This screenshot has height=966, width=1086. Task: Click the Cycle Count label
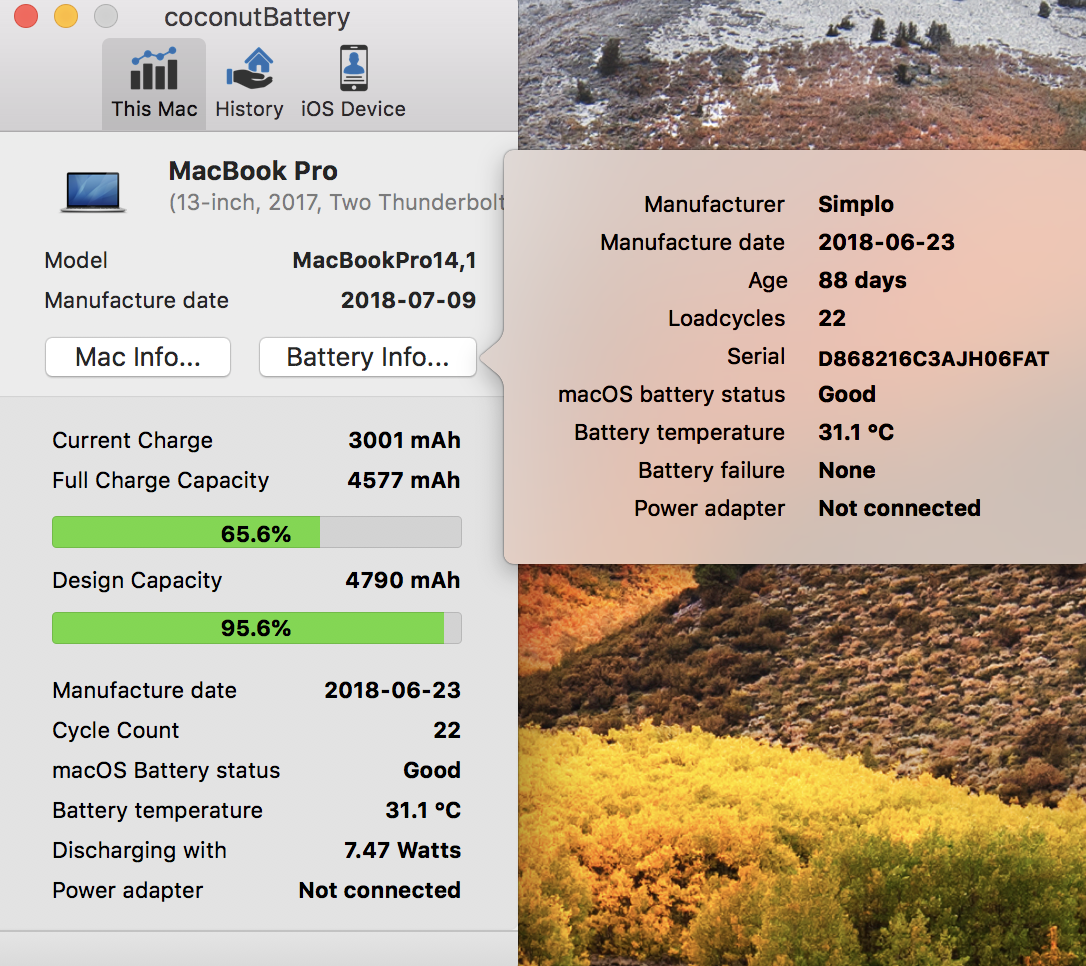[116, 731]
